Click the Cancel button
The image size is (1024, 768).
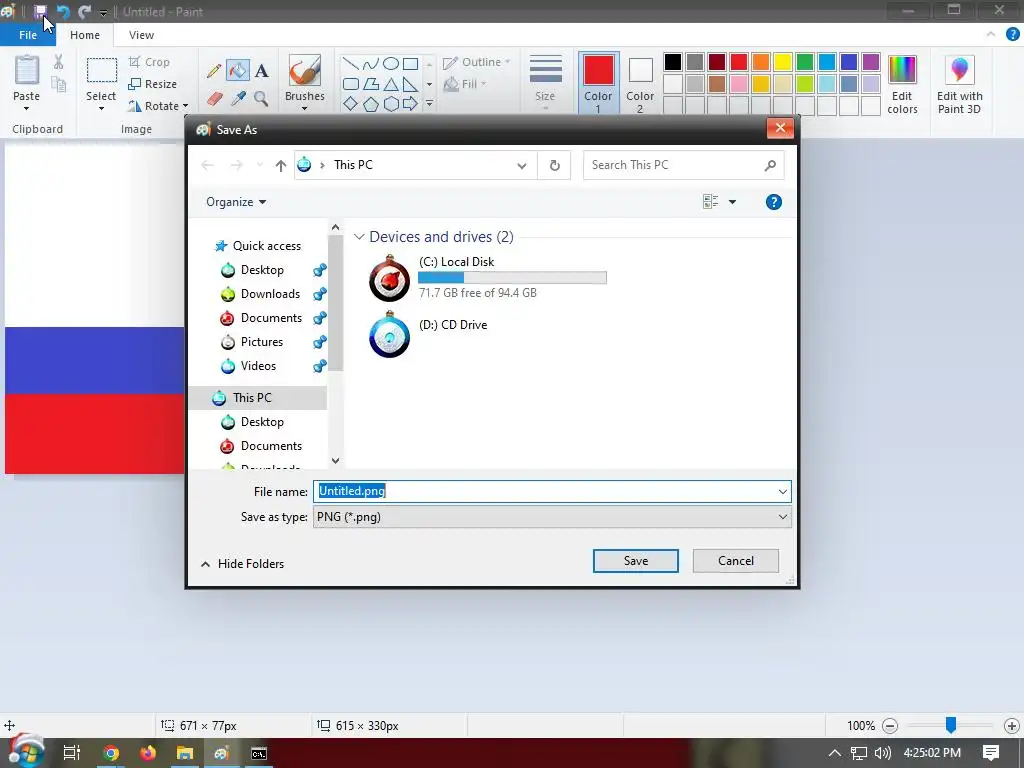(735, 561)
